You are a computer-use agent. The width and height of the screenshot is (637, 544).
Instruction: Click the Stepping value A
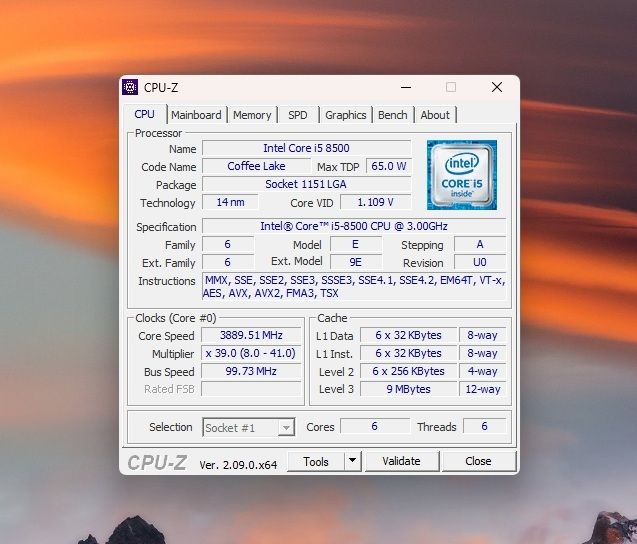(480, 244)
